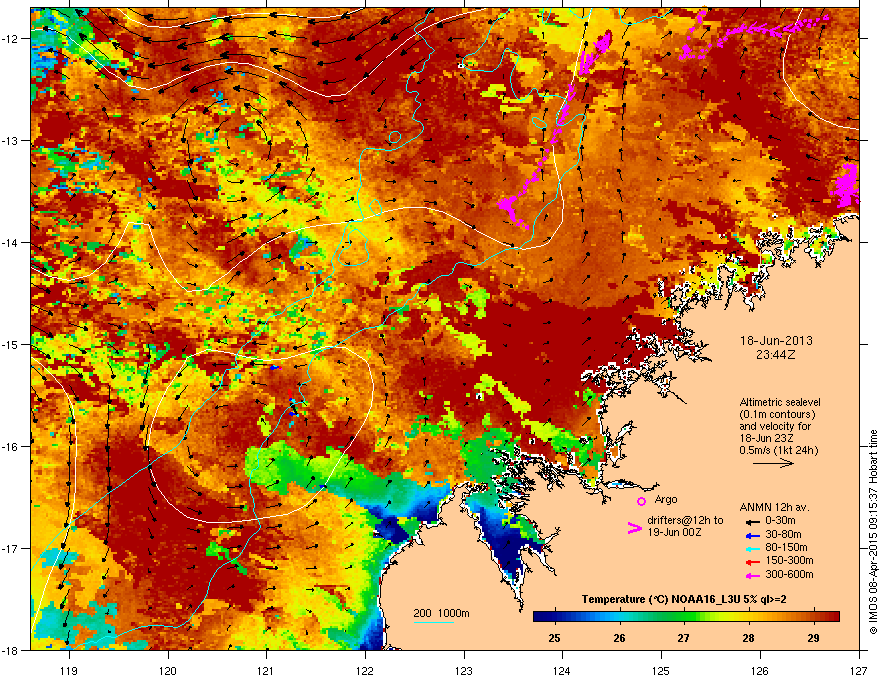Click the colorbar tick label '25'
This screenshot has height=680, width=880.
[x=554, y=638]
